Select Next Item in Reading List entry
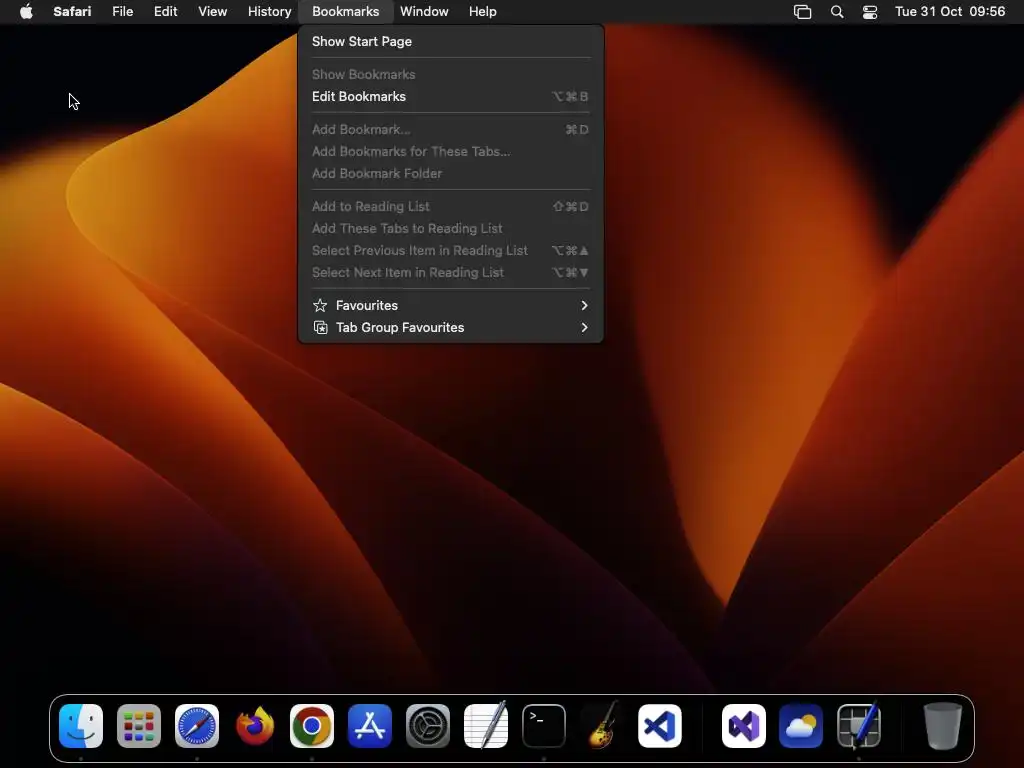1024x768 pixels. [451, 273]
